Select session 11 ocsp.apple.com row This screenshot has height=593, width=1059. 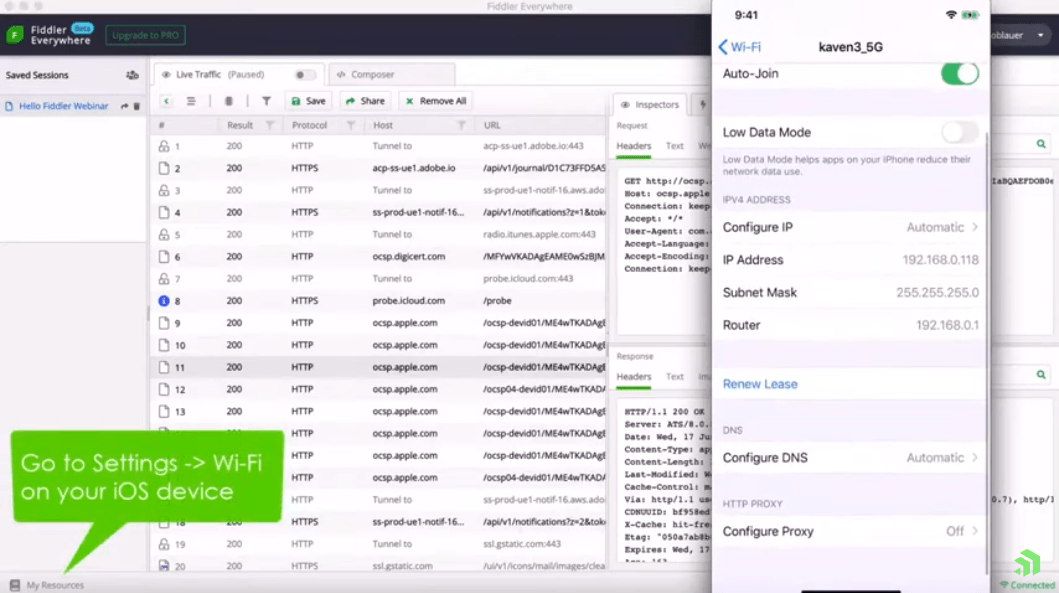[x=380, y=367]
